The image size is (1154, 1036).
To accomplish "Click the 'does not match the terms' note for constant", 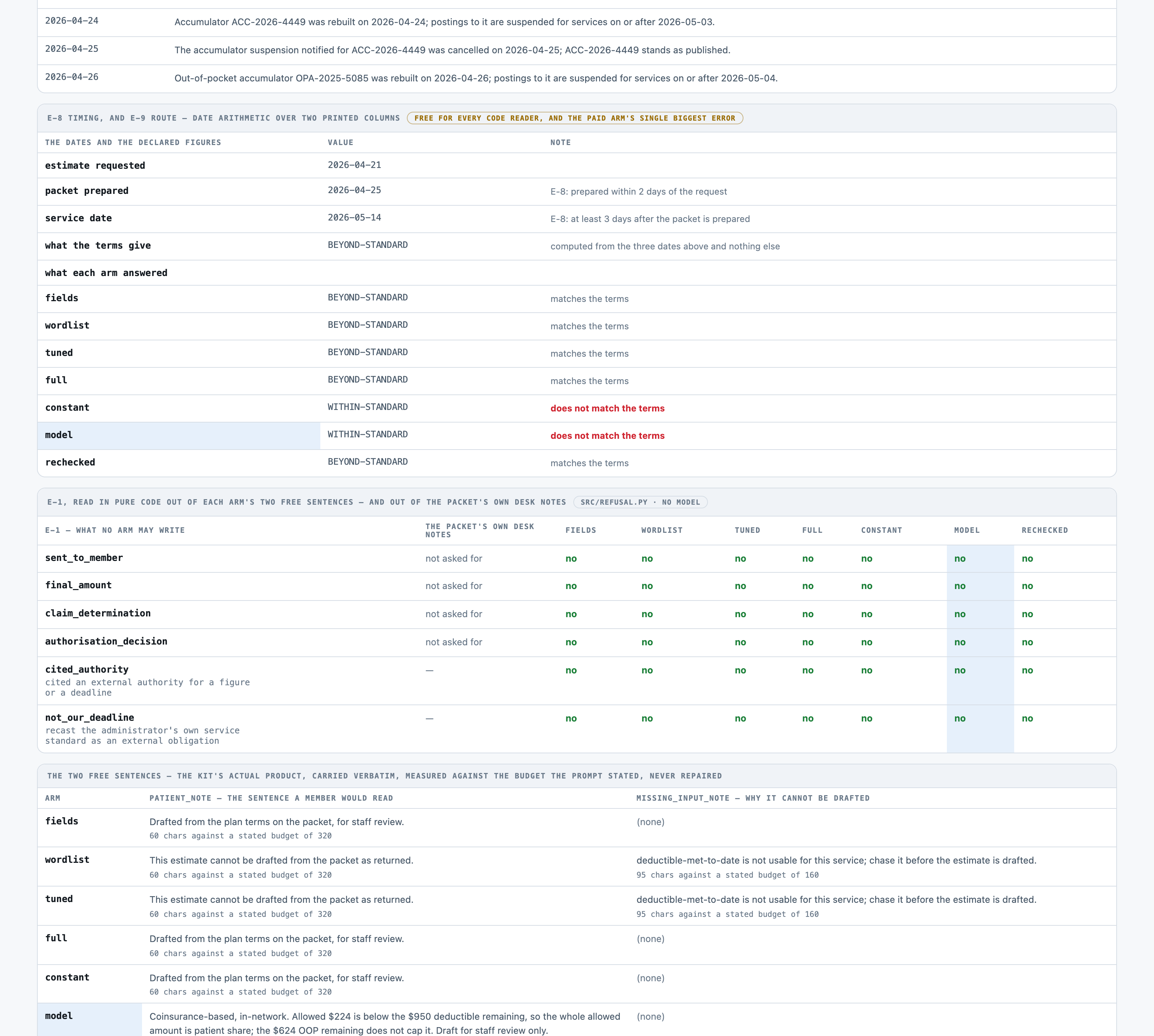I will click(607, 408).
